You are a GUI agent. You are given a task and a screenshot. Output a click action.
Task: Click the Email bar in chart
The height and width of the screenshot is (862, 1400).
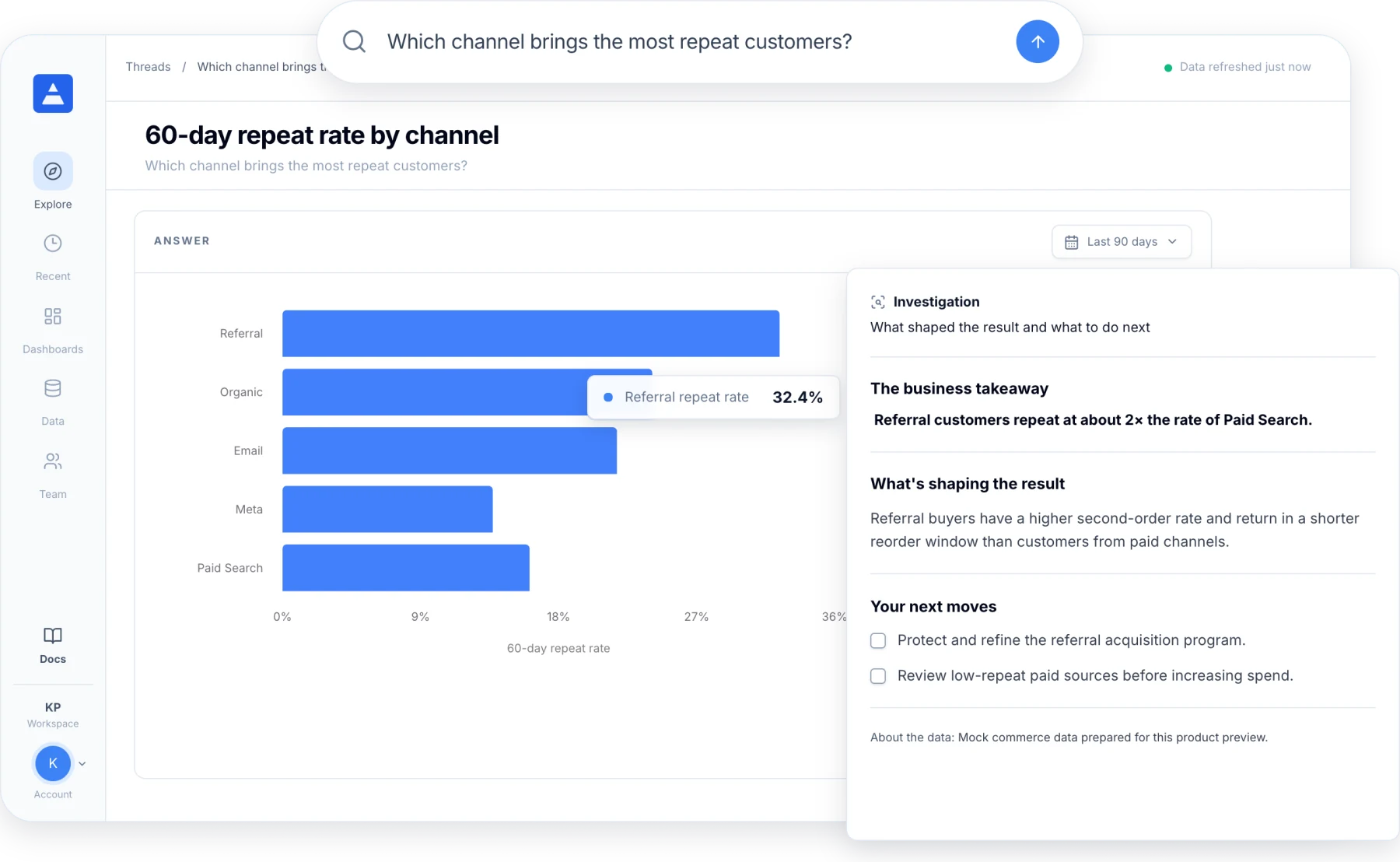(450, 450)
